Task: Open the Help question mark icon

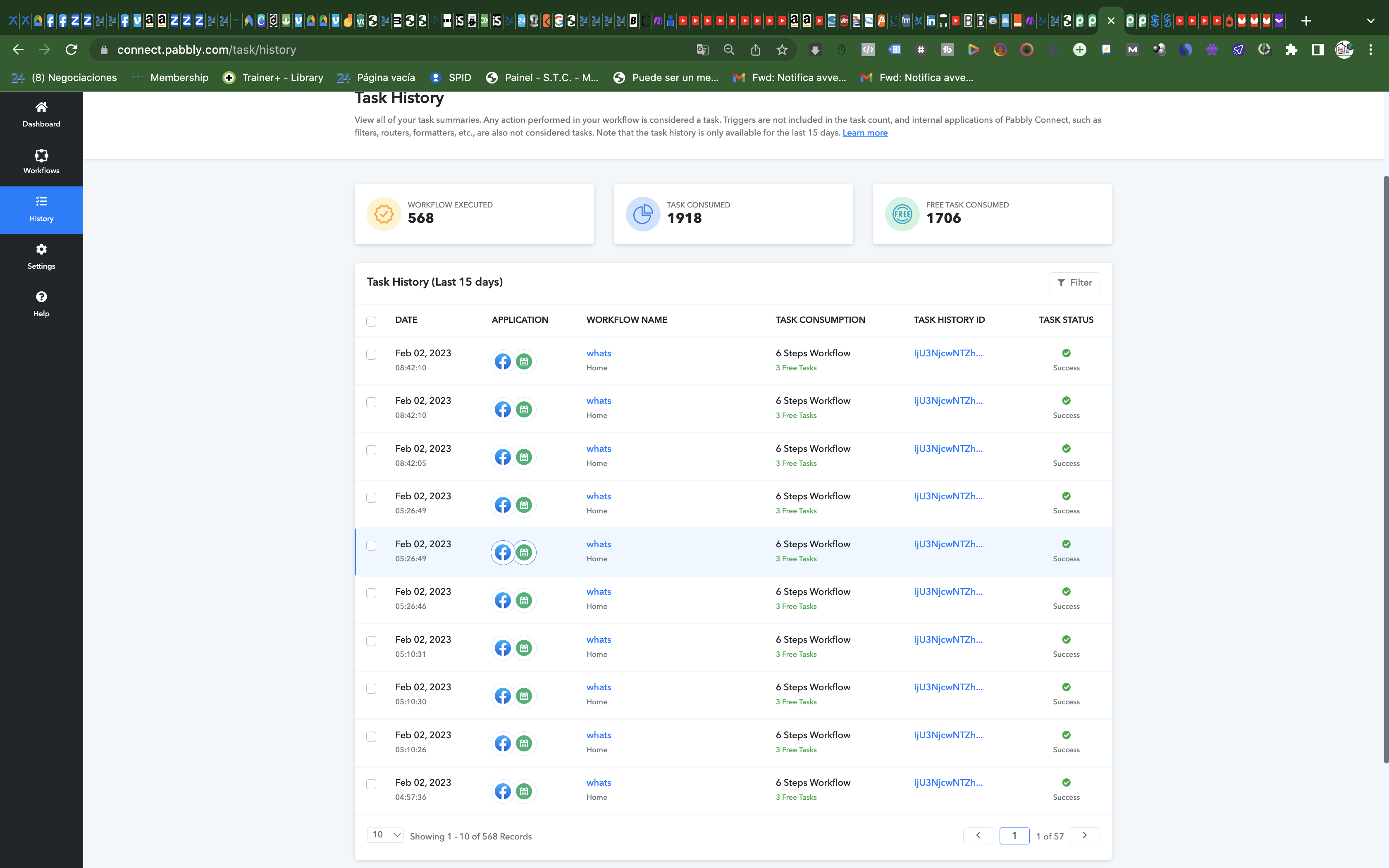Action: click(41, 297)
